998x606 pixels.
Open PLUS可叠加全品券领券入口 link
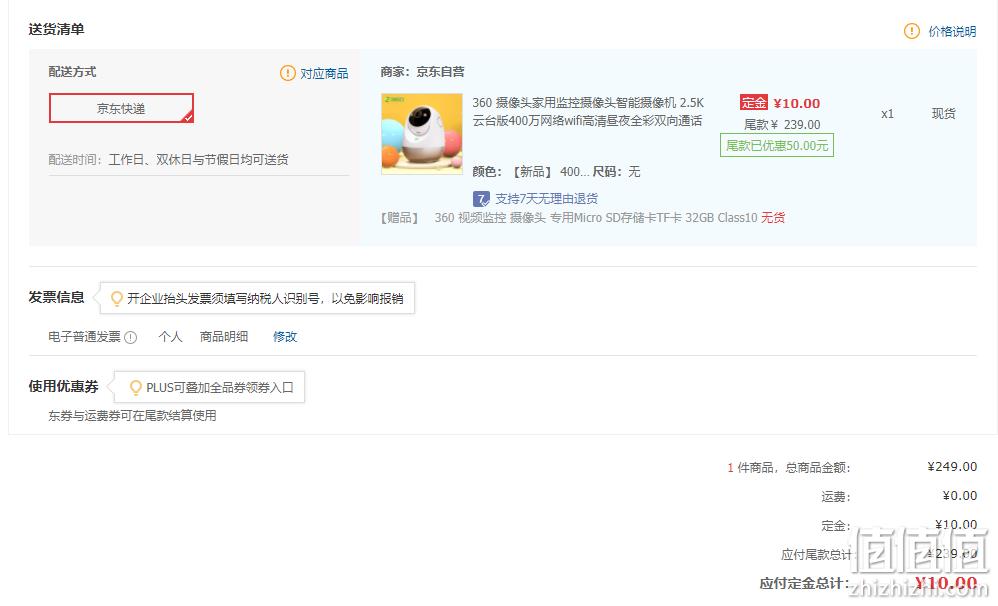click(x=220, y=388)
